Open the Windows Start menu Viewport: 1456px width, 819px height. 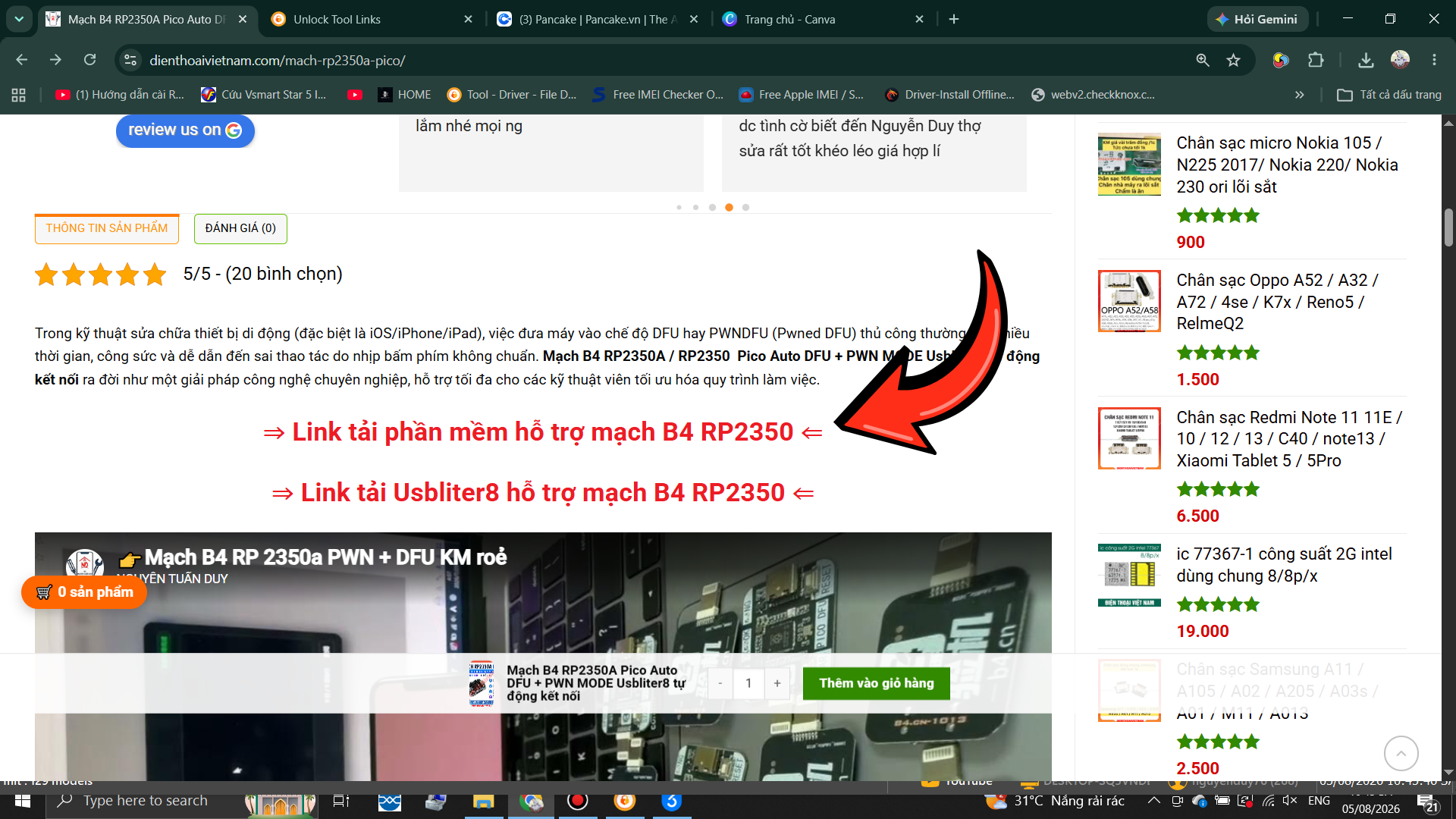tap(22, 801)
